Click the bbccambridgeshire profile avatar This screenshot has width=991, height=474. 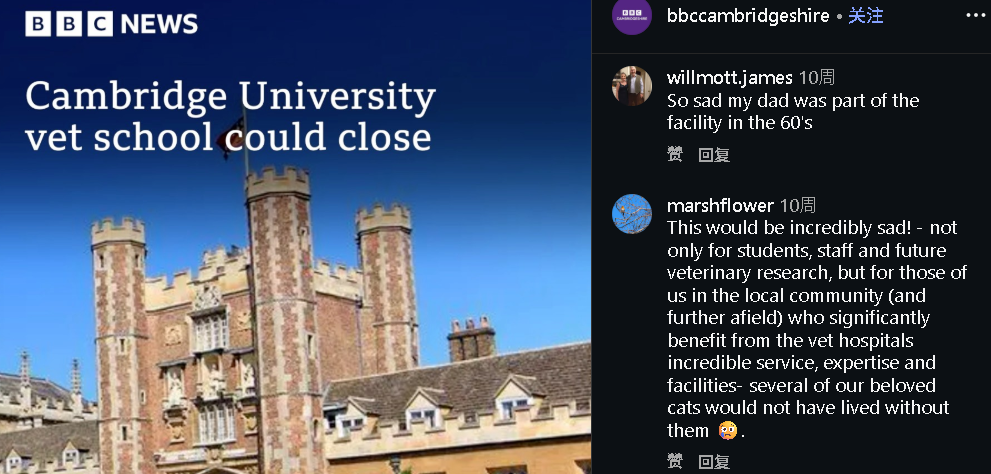(x=631, y=16)
